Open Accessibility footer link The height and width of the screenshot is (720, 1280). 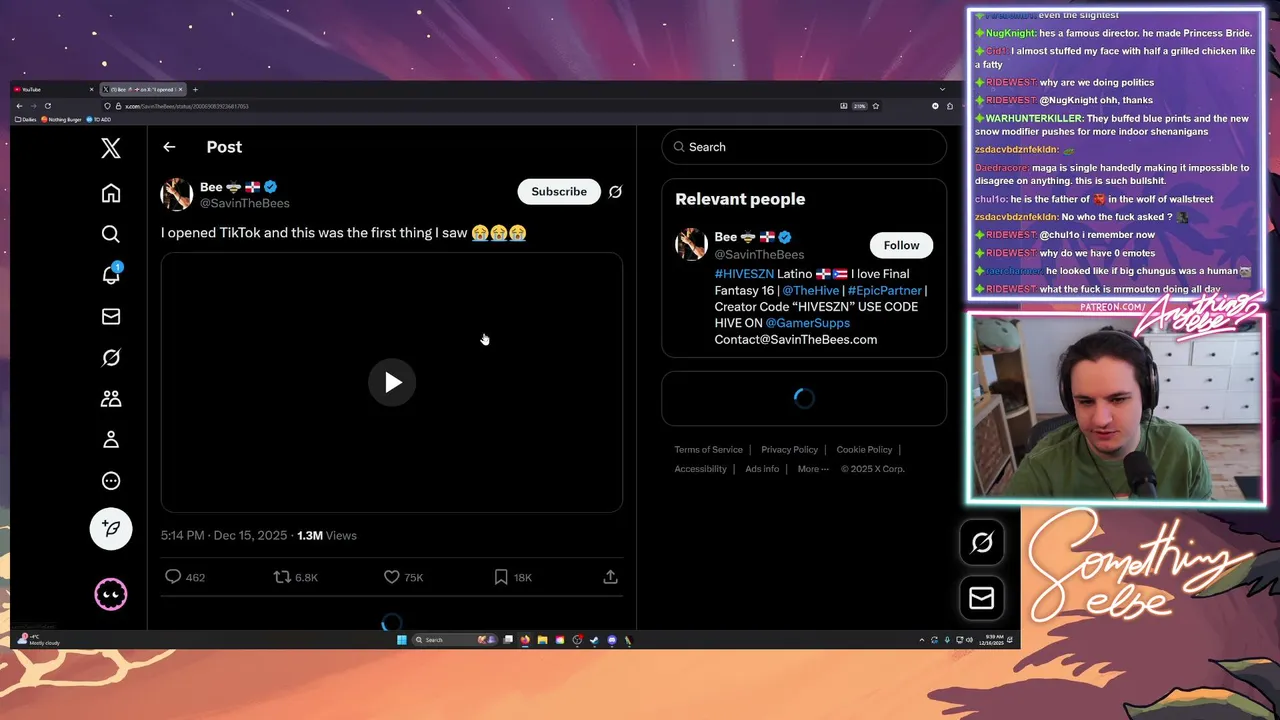[700, 469]
